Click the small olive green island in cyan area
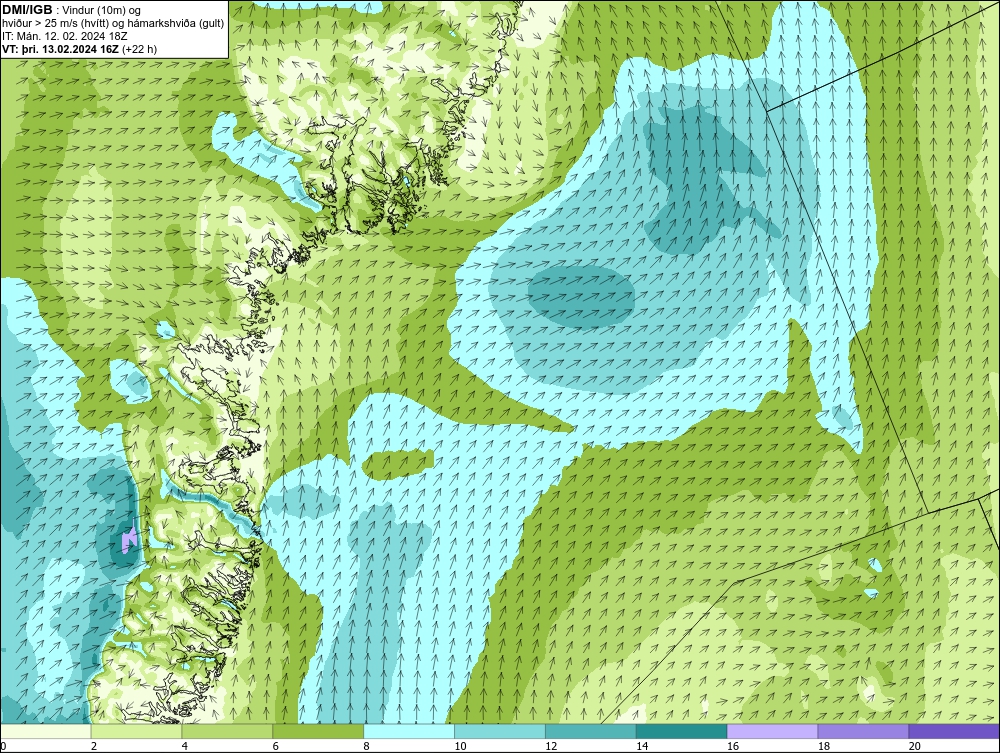This screenshot has height=753, width=1000. pos(398,464)
